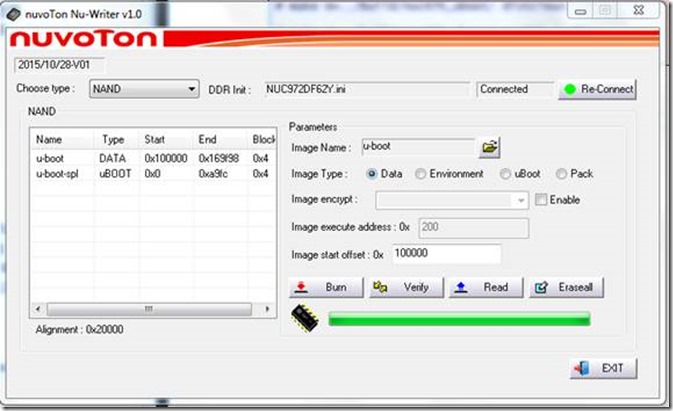The image size is (673, 411).
Task: Click the 2015/10/28-V01 version label
Action: (x=59, y=65)
